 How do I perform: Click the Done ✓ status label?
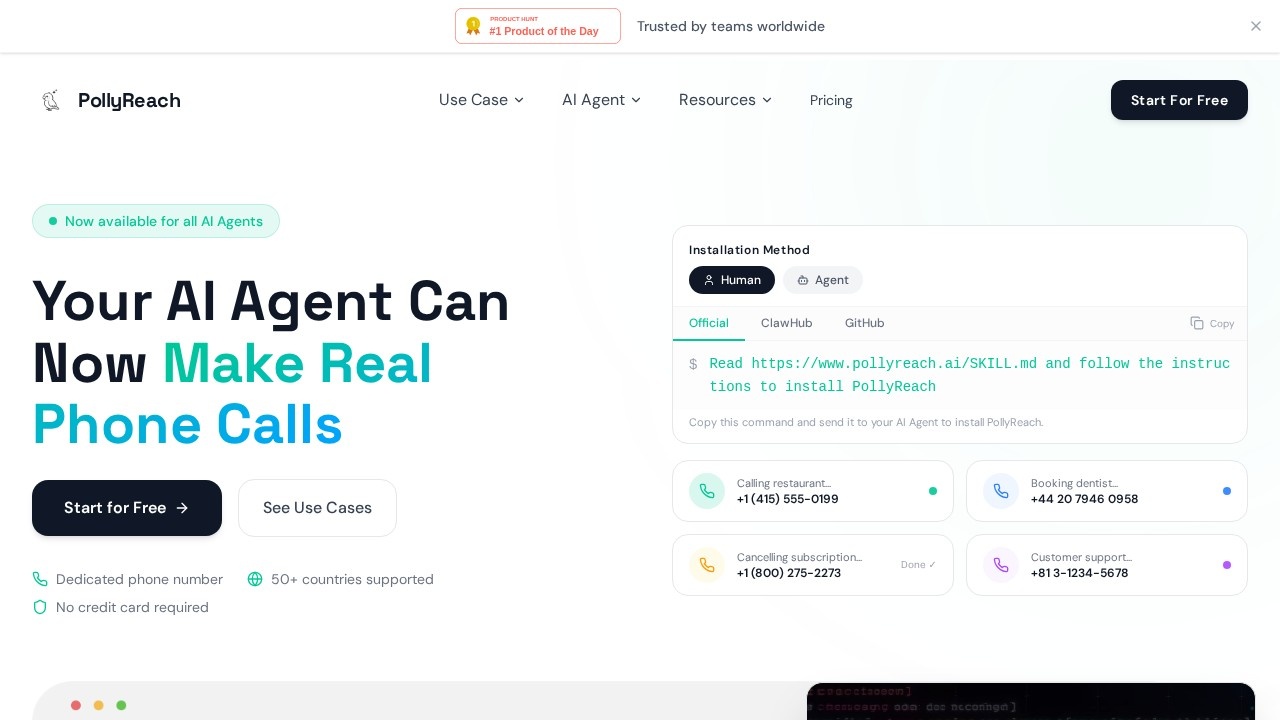click(918, 565)
